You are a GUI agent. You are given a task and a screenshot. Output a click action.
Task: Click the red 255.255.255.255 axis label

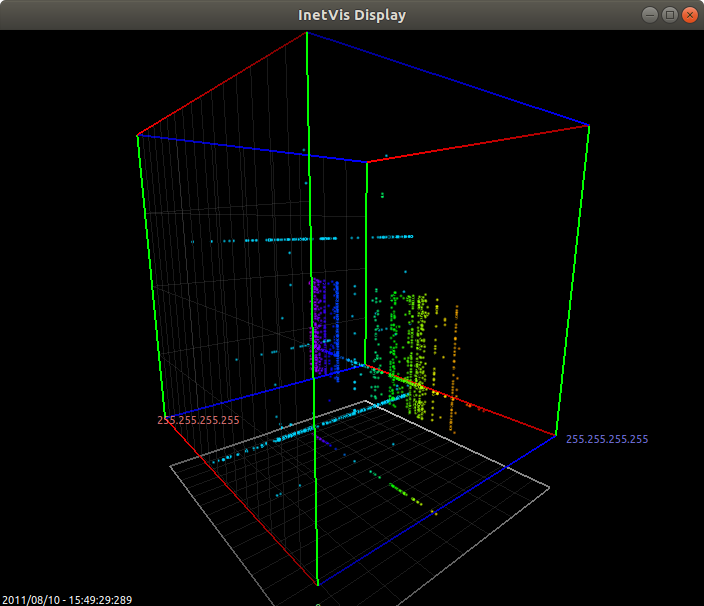[x=198, y=420]
